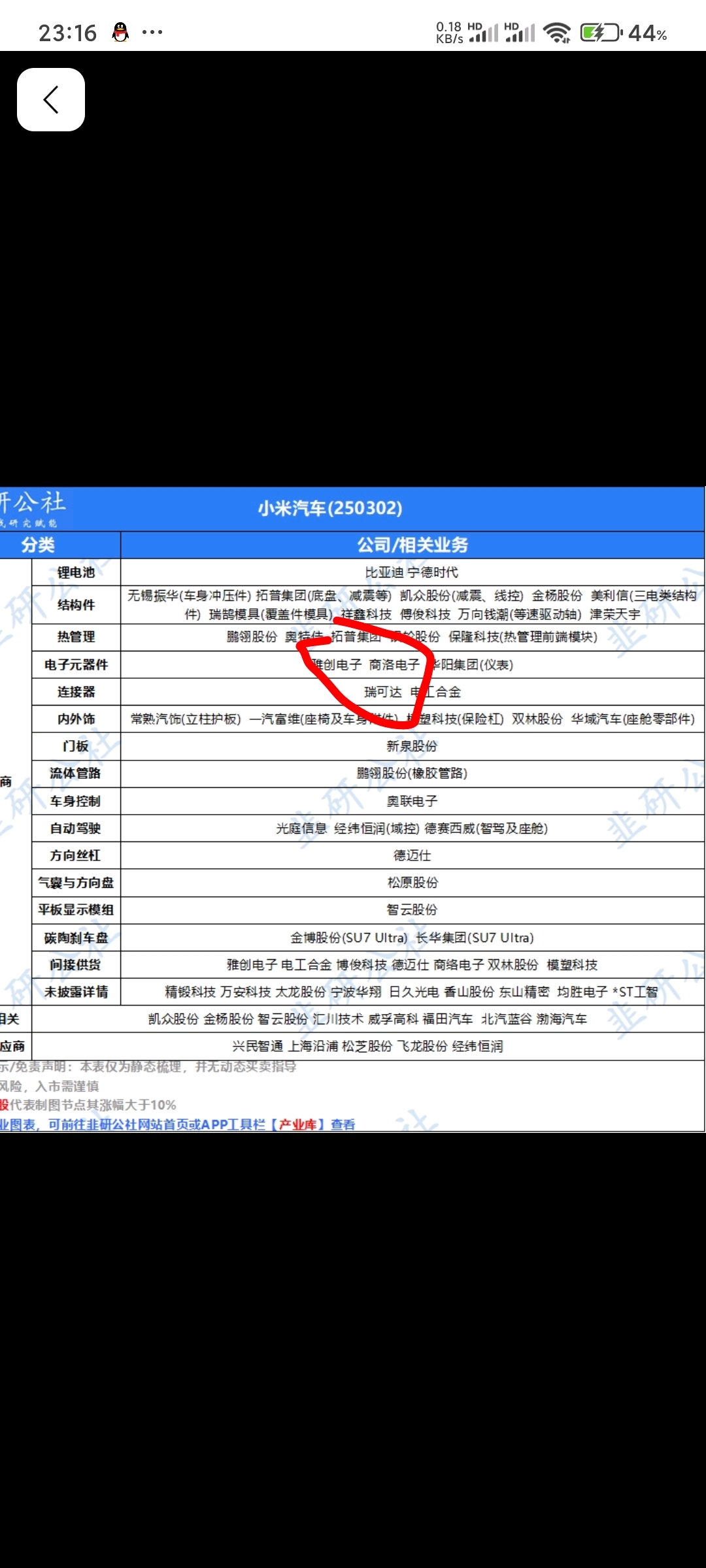Select the 流体管路 category cell
This screenshot has width=706, height=1568.
point(76,774)
